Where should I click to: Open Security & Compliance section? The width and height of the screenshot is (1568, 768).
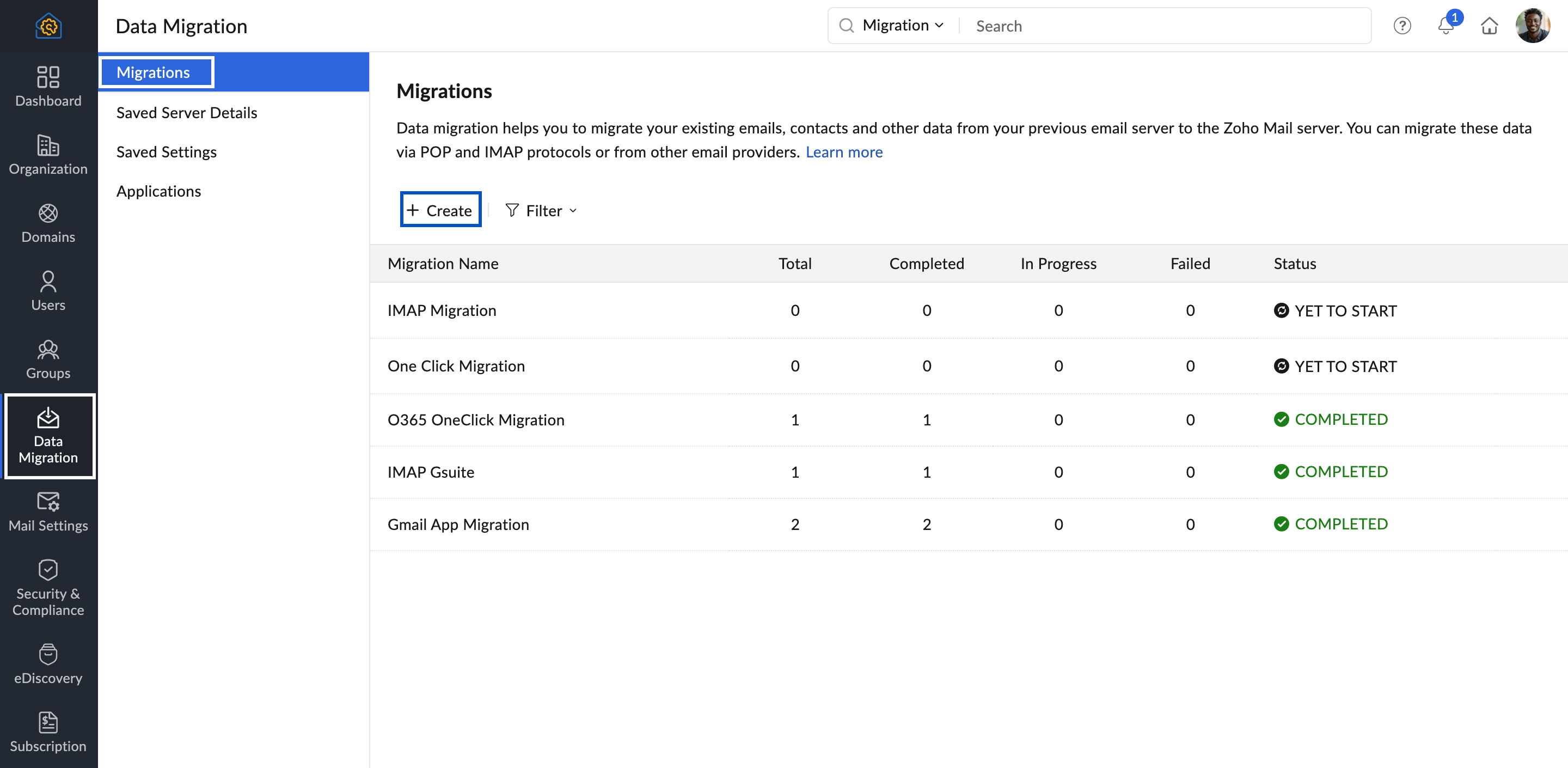coord(48,587)
